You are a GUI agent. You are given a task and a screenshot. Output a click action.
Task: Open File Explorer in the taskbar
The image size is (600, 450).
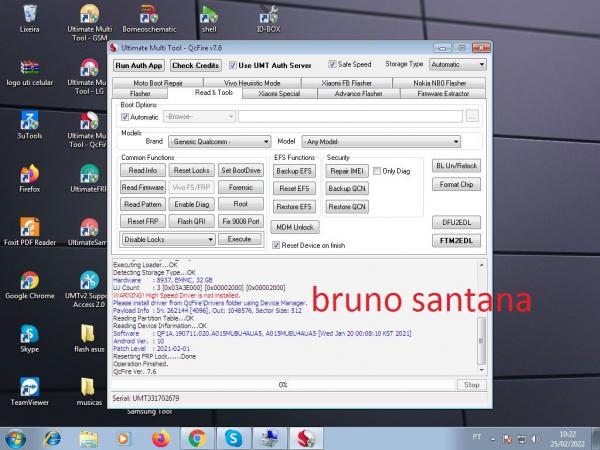tap(88, 439)
